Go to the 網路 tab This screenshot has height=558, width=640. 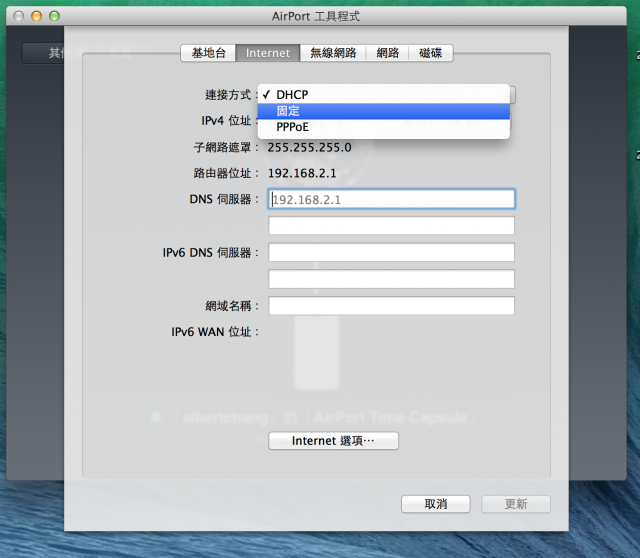coord(387,53)
